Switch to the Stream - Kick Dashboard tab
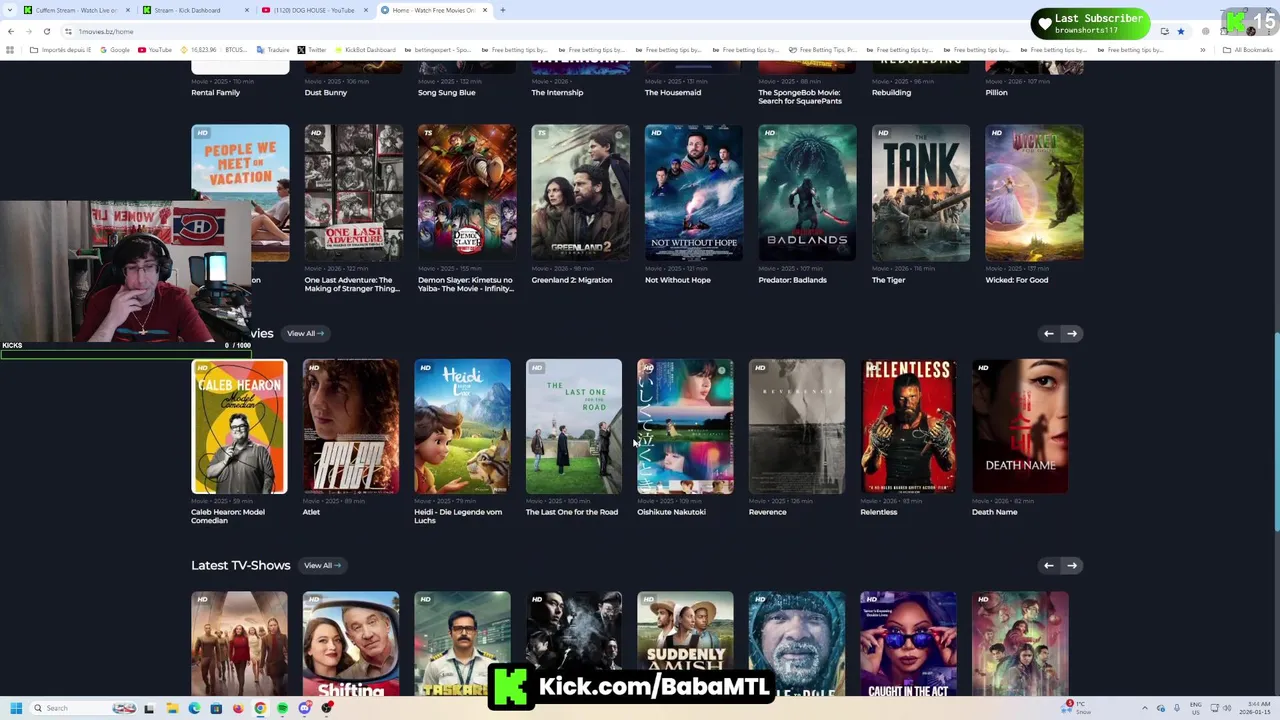This screenshot has height=720, width=1280. pyautogui.click(x=194, y=10)
